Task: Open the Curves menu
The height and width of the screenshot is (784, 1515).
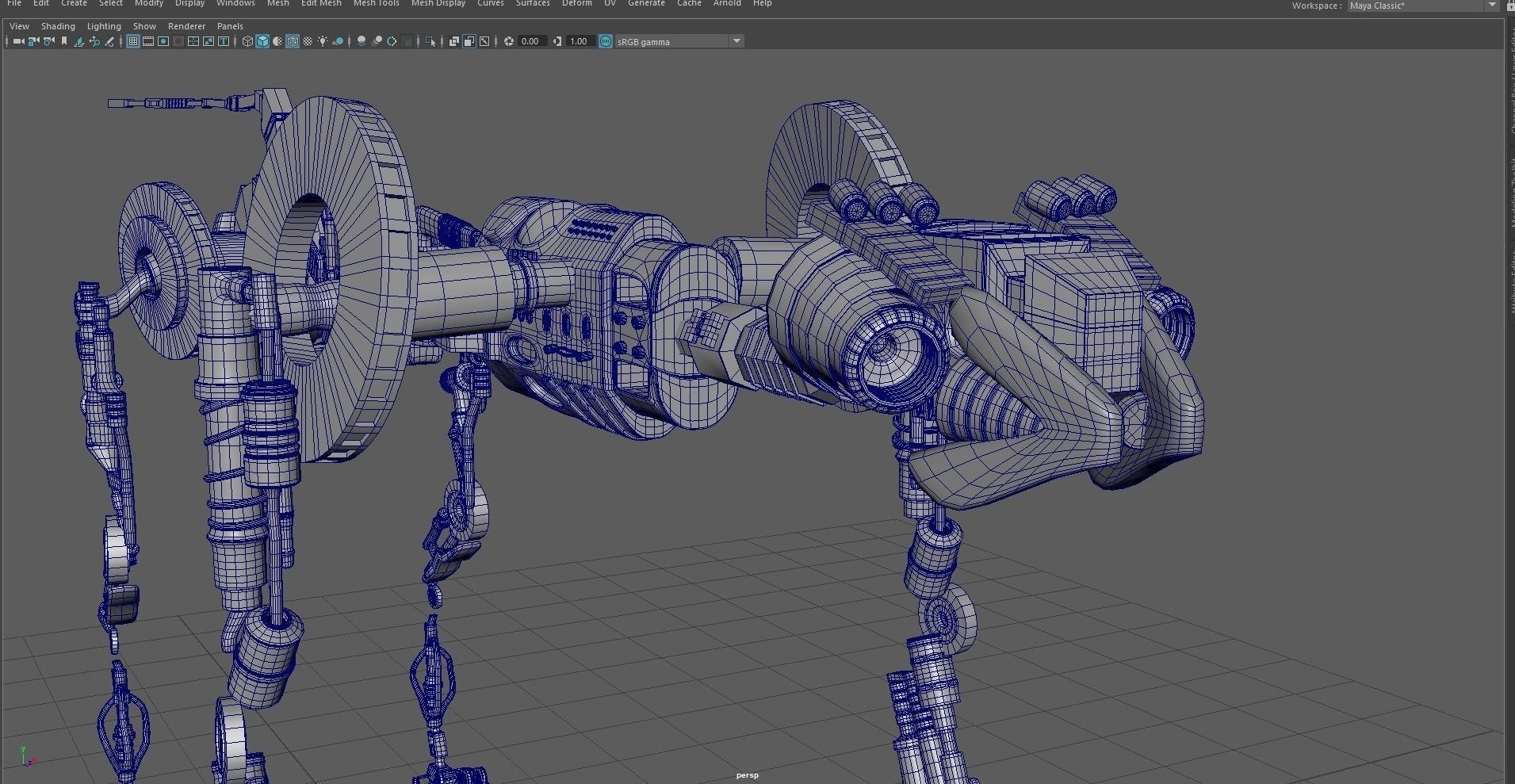Action: click(x=490, y=3)
